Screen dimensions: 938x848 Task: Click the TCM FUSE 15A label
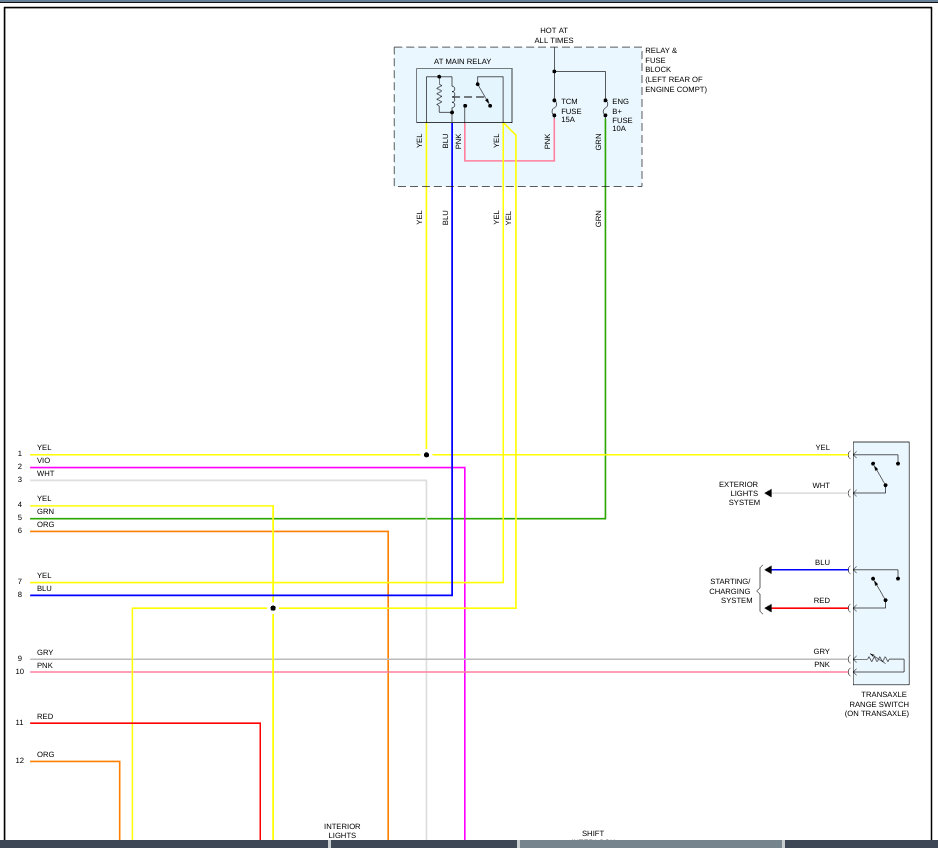click(x=571, y=111)
